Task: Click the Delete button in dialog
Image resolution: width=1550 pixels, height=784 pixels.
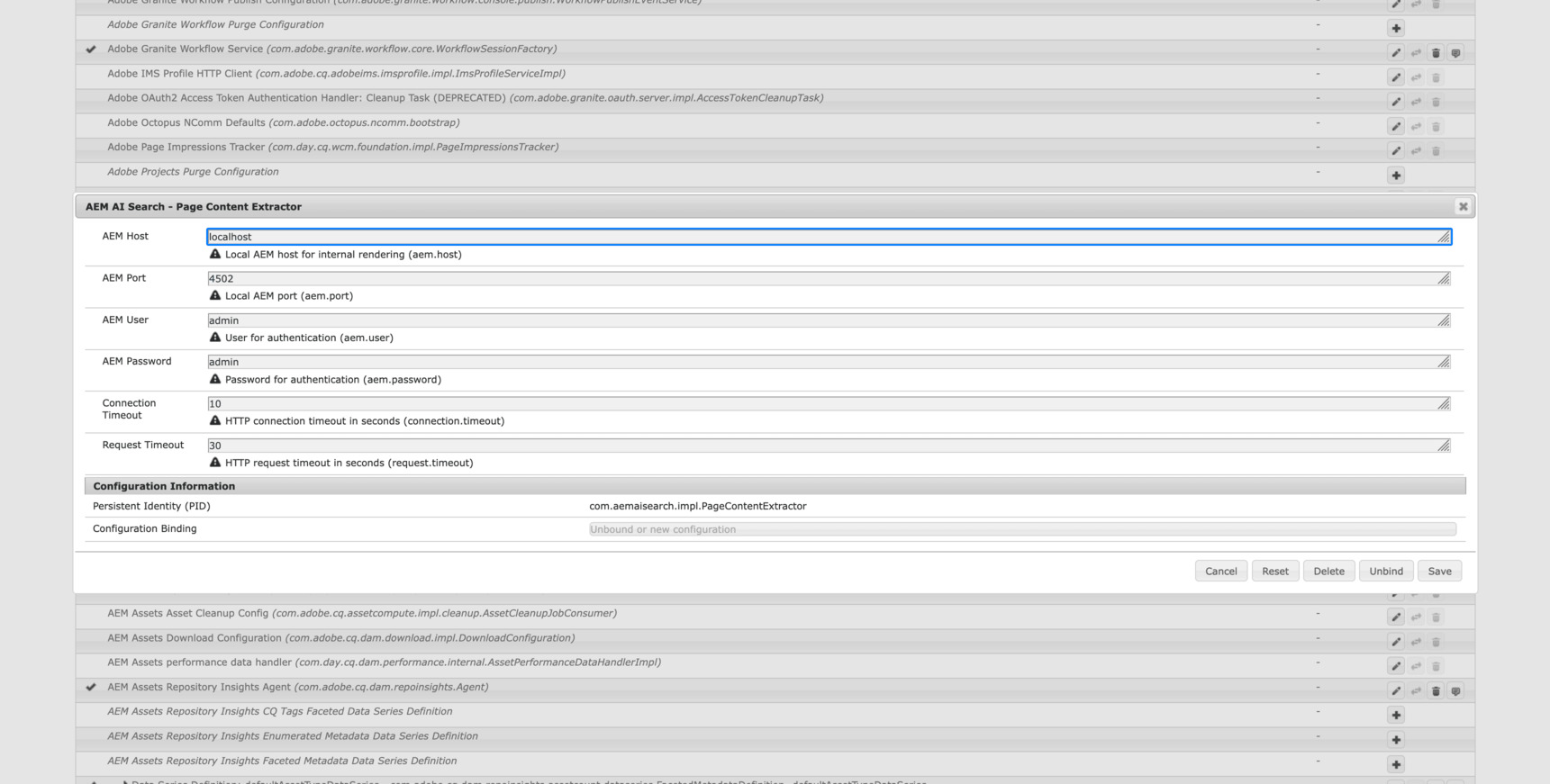Action: click(1328, 572)
